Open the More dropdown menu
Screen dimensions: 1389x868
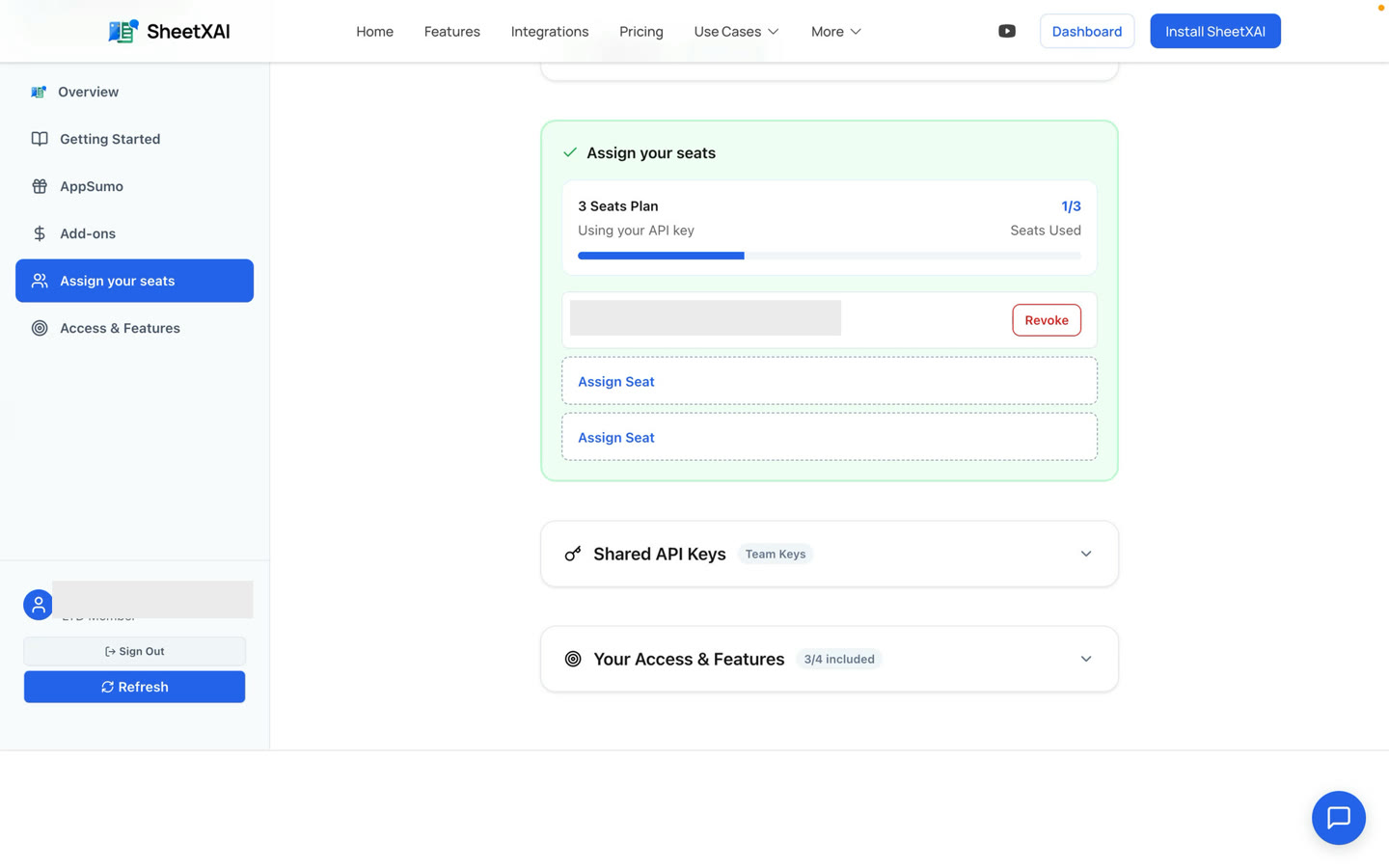tap(836, 31)
